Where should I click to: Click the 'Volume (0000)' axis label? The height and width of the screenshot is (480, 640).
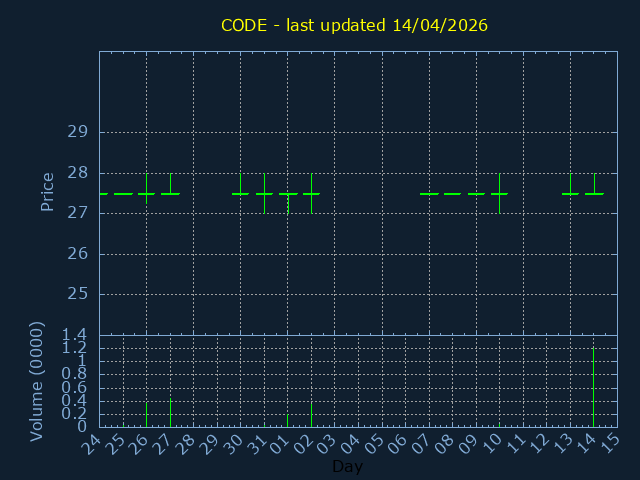coord(37,381)
